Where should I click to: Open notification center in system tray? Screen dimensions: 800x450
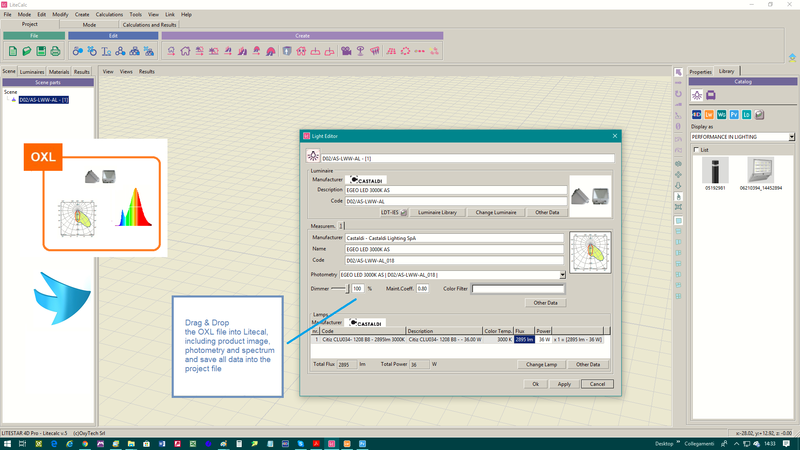click(x=786, y=444)
